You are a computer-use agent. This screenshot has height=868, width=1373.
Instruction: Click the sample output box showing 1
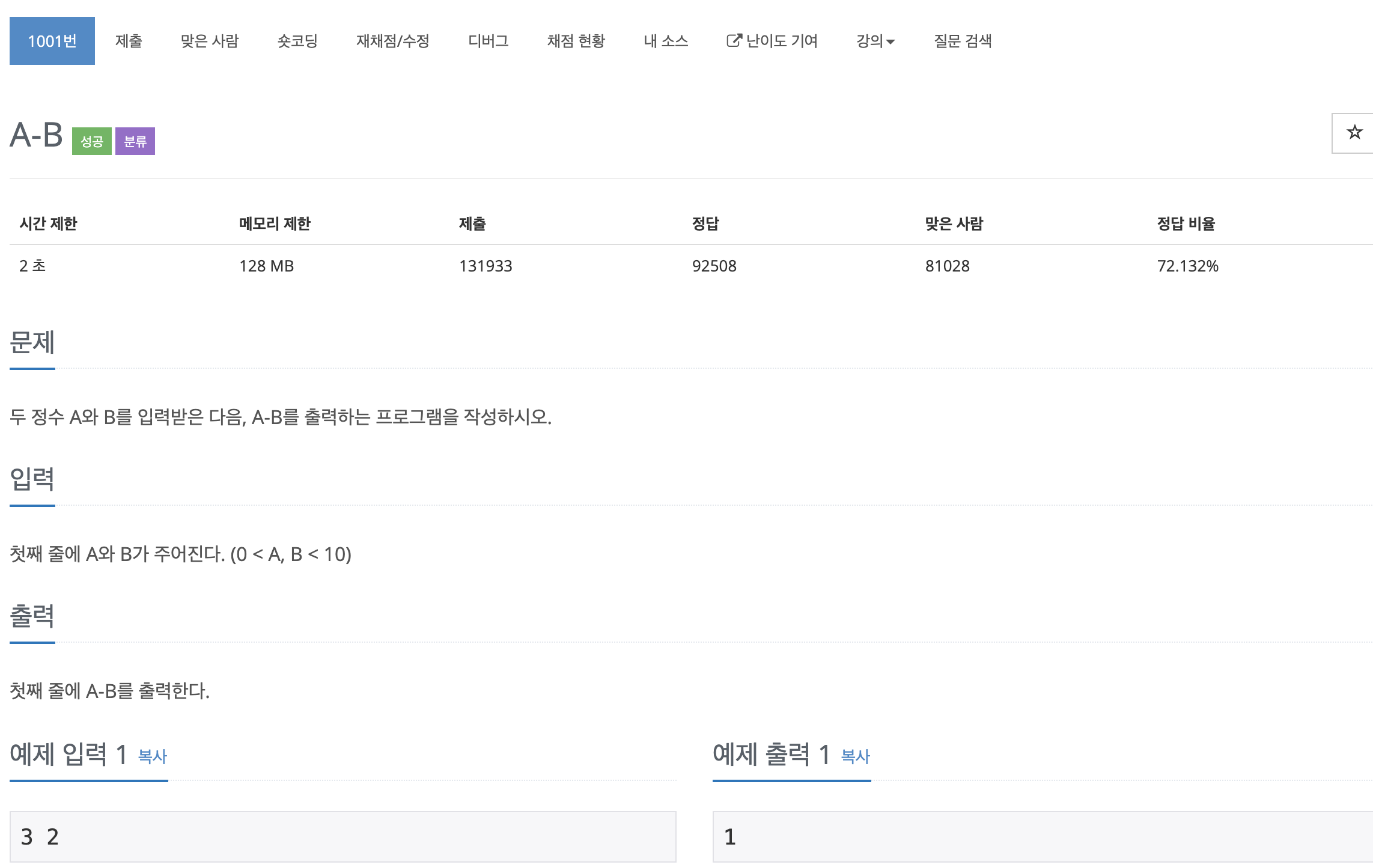click(x=1043, y=836)
